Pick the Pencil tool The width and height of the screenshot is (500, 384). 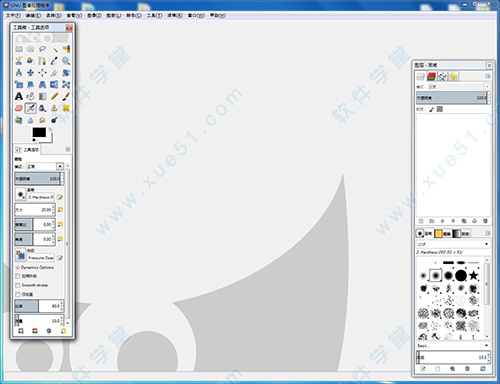(x=54, y=96)
